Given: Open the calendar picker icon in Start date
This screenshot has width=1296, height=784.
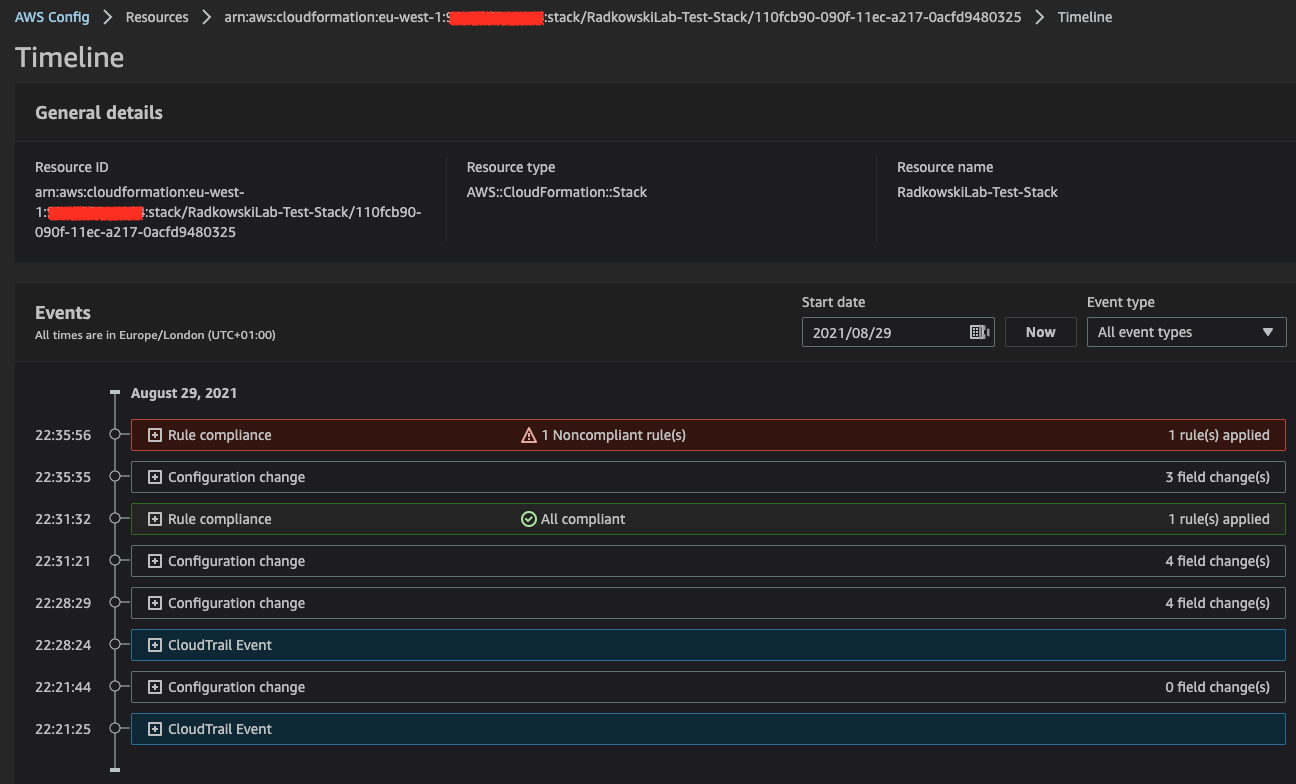Looking at the screenshot, I should (979, 332).
